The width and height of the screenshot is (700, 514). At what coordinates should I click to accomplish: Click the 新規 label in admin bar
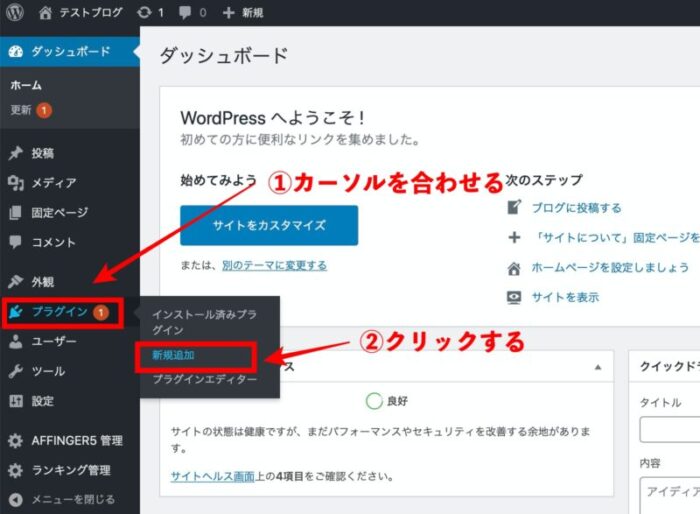tap(252, 13)
